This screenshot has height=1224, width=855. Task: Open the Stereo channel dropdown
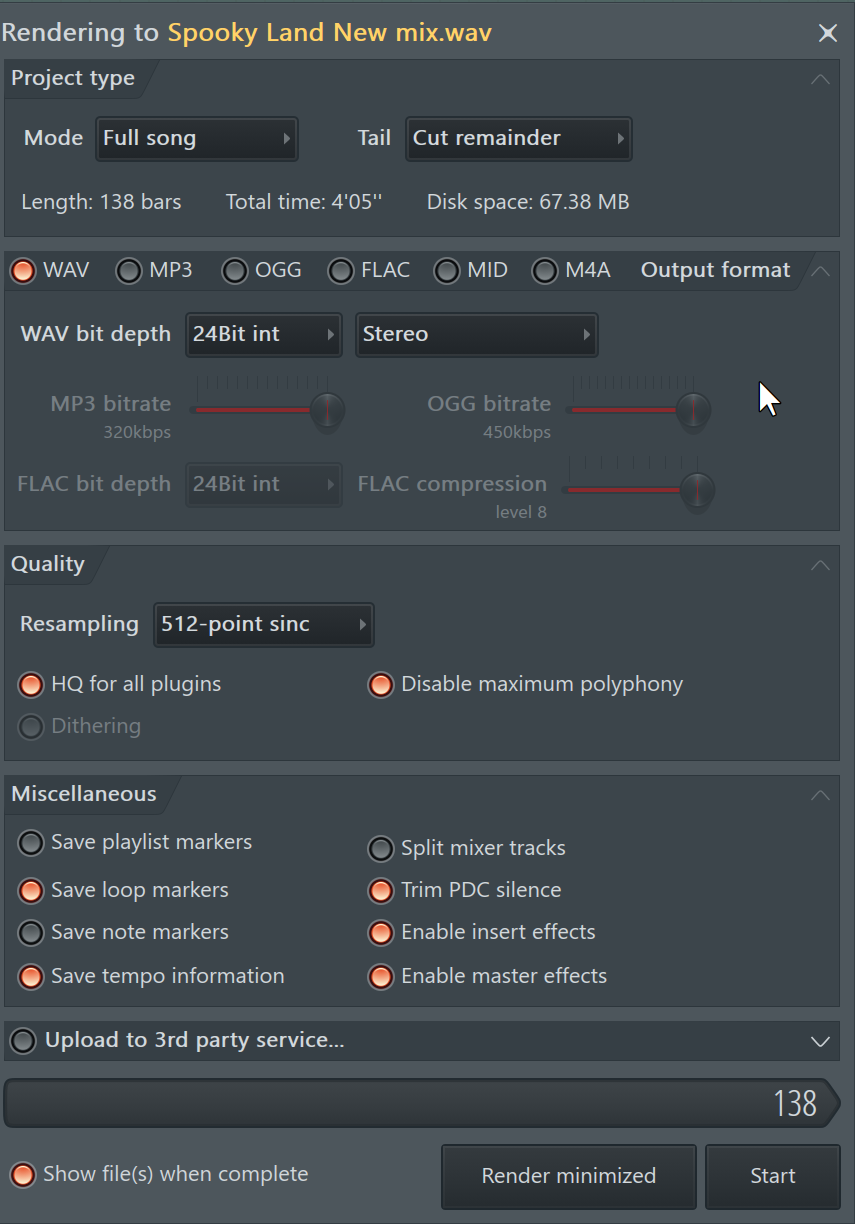point(476,334)
